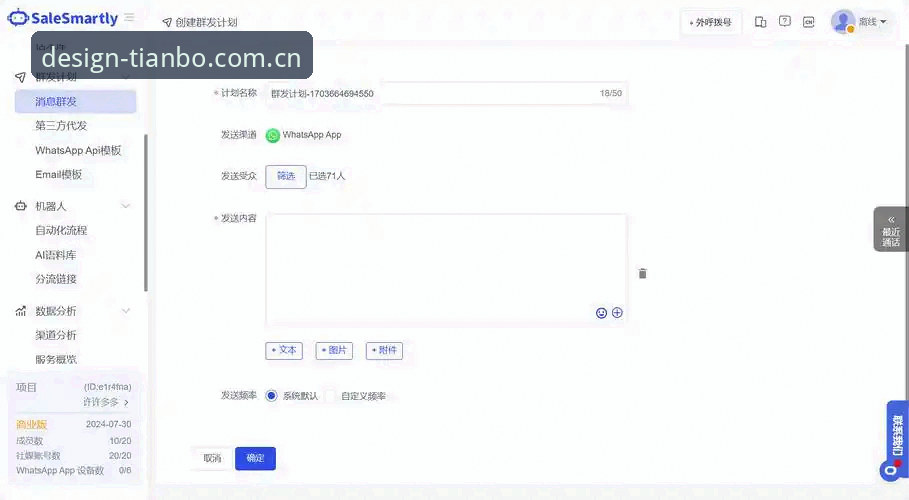Click the plus circle icon in content box
Screen dimensions: 909x500
617,313
